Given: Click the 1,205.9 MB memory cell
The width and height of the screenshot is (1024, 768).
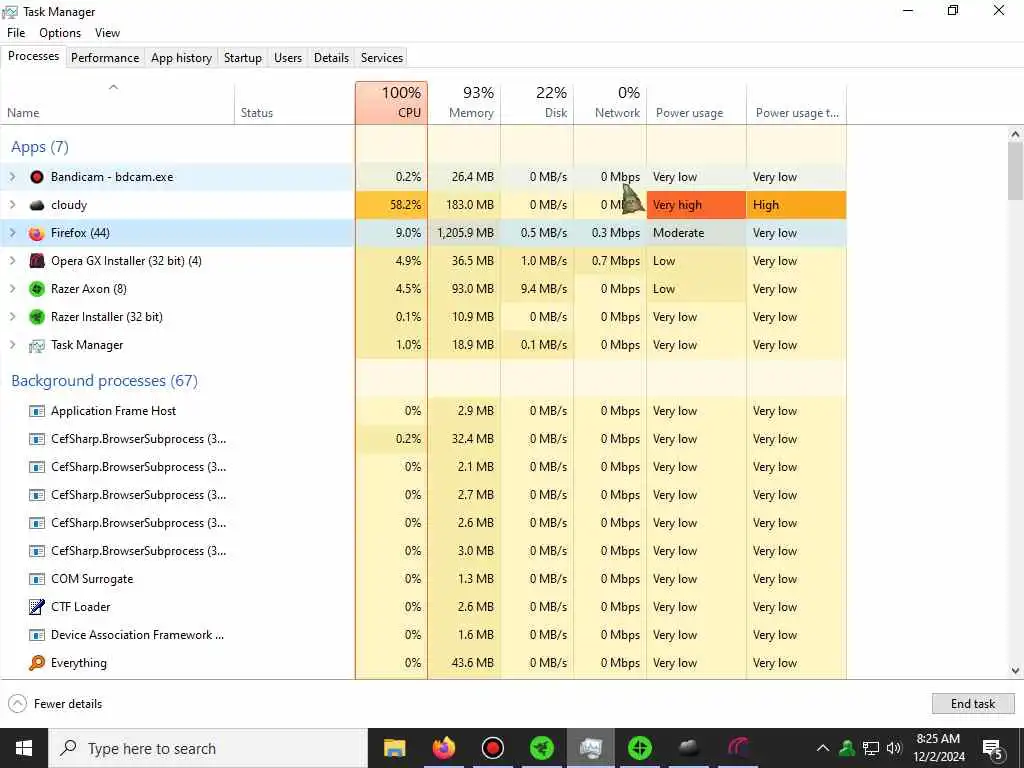Looking at the screenshot, I should pyautogui.click(x=464, y=233).
